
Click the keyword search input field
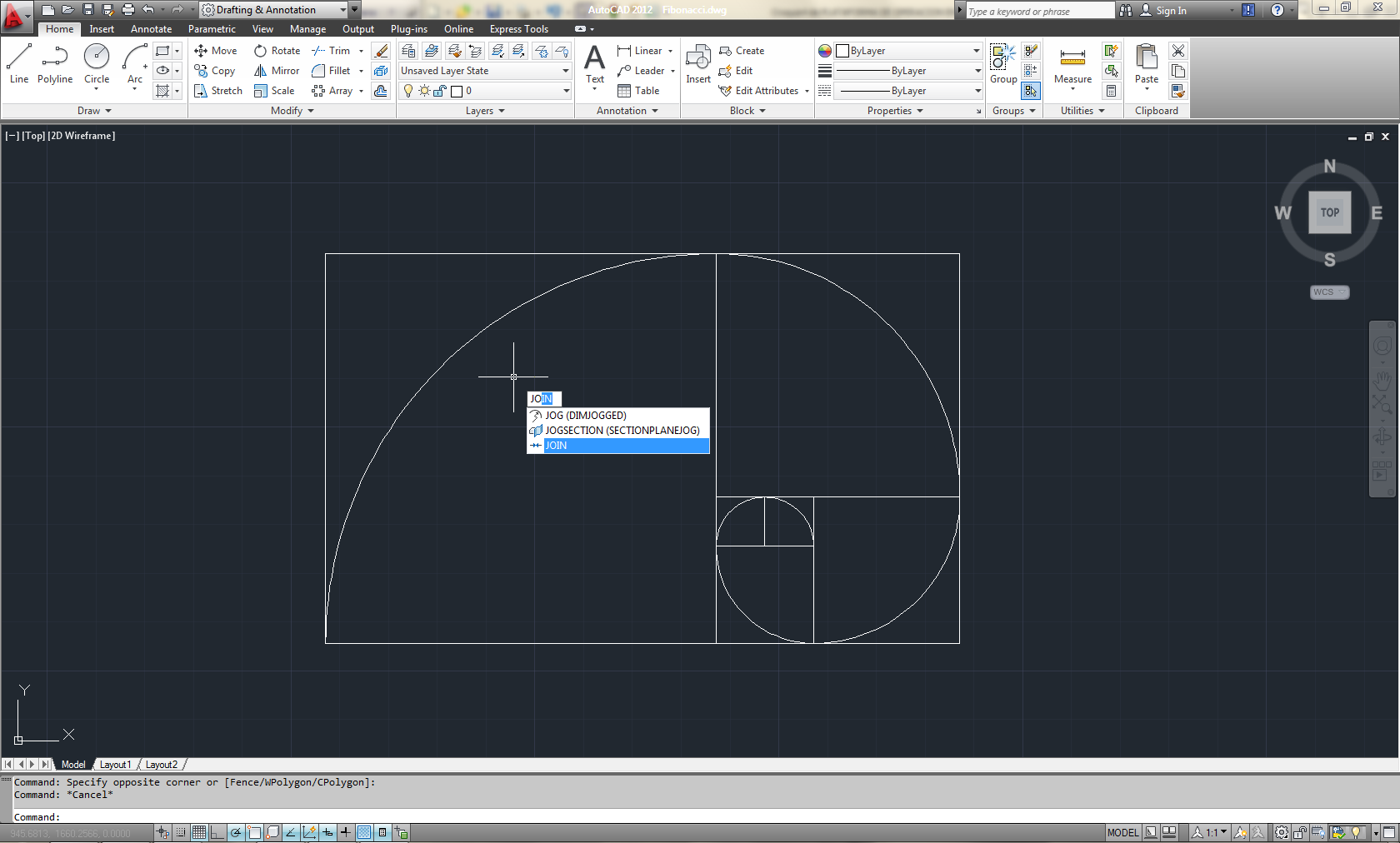pyautogui.click(x=1038, y=11)
